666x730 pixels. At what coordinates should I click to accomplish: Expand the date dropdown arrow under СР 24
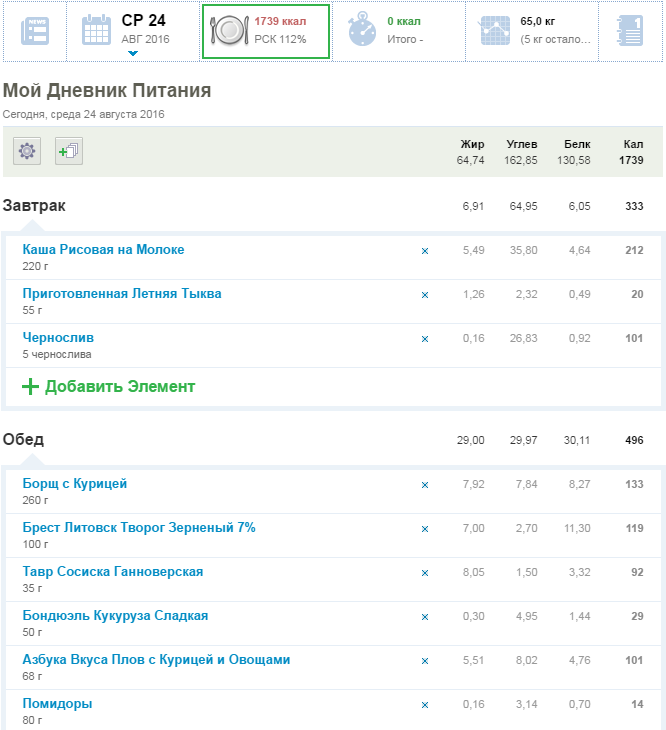pos(133,54)
